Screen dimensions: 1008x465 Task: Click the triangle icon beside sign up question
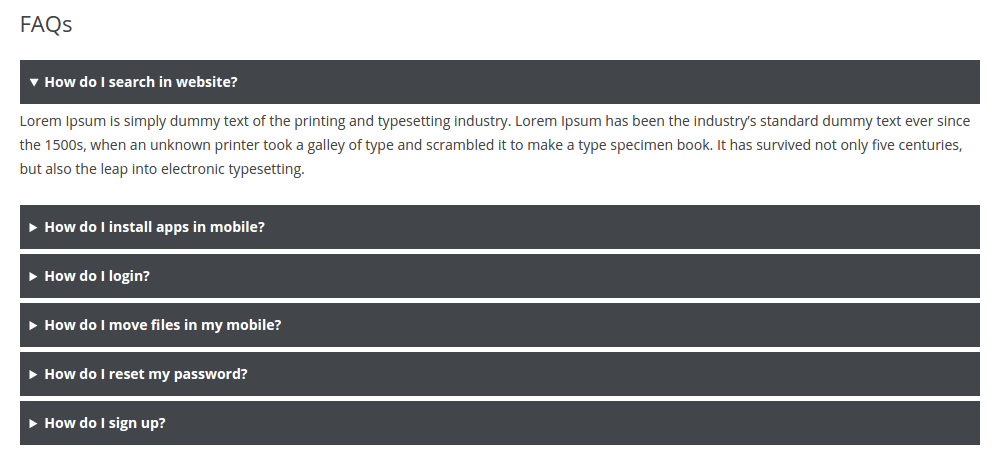pyautogui.click(x=33, y=423)
